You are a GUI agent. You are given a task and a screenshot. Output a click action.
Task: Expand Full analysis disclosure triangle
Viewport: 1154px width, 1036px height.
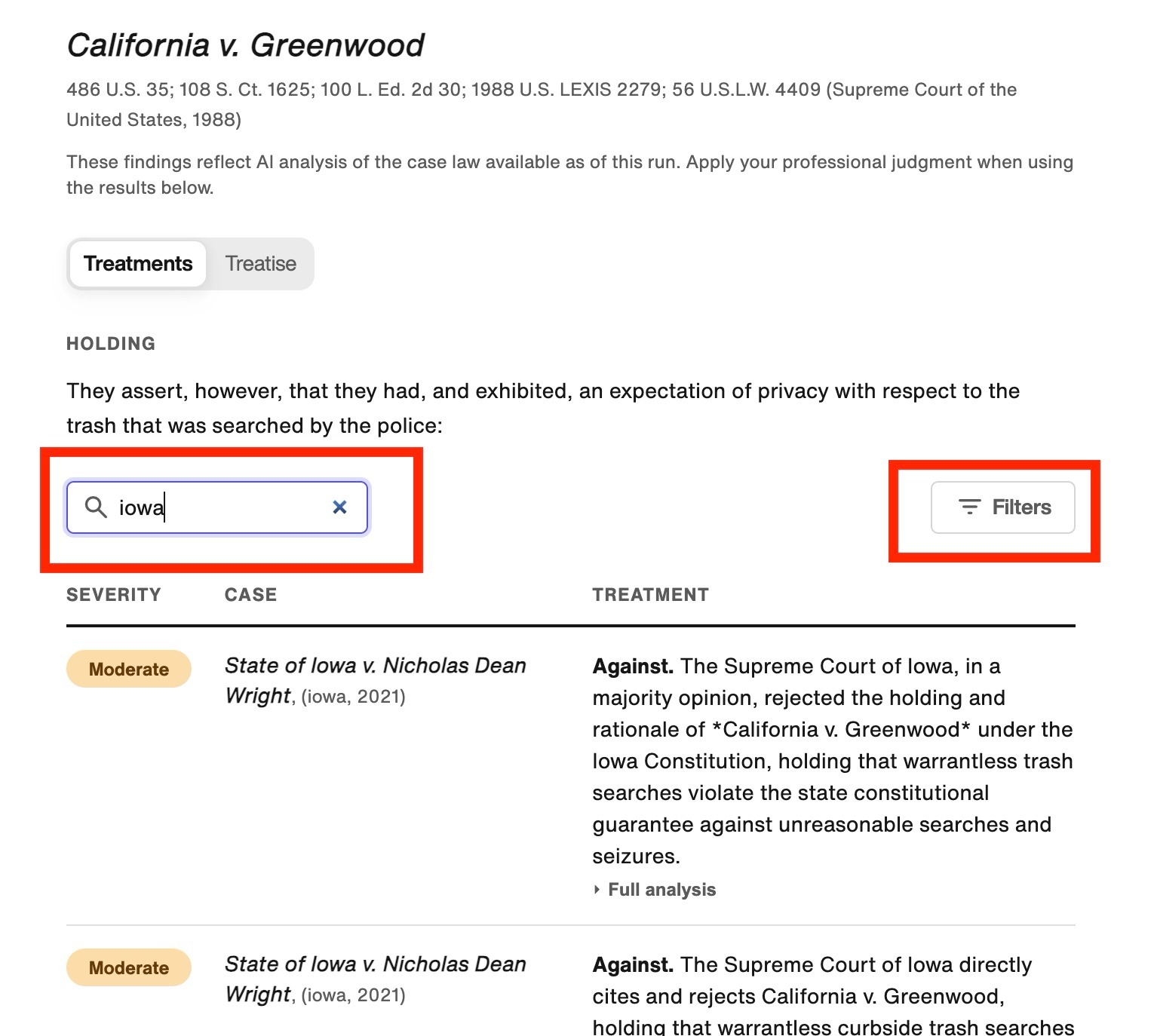point(597,890)
